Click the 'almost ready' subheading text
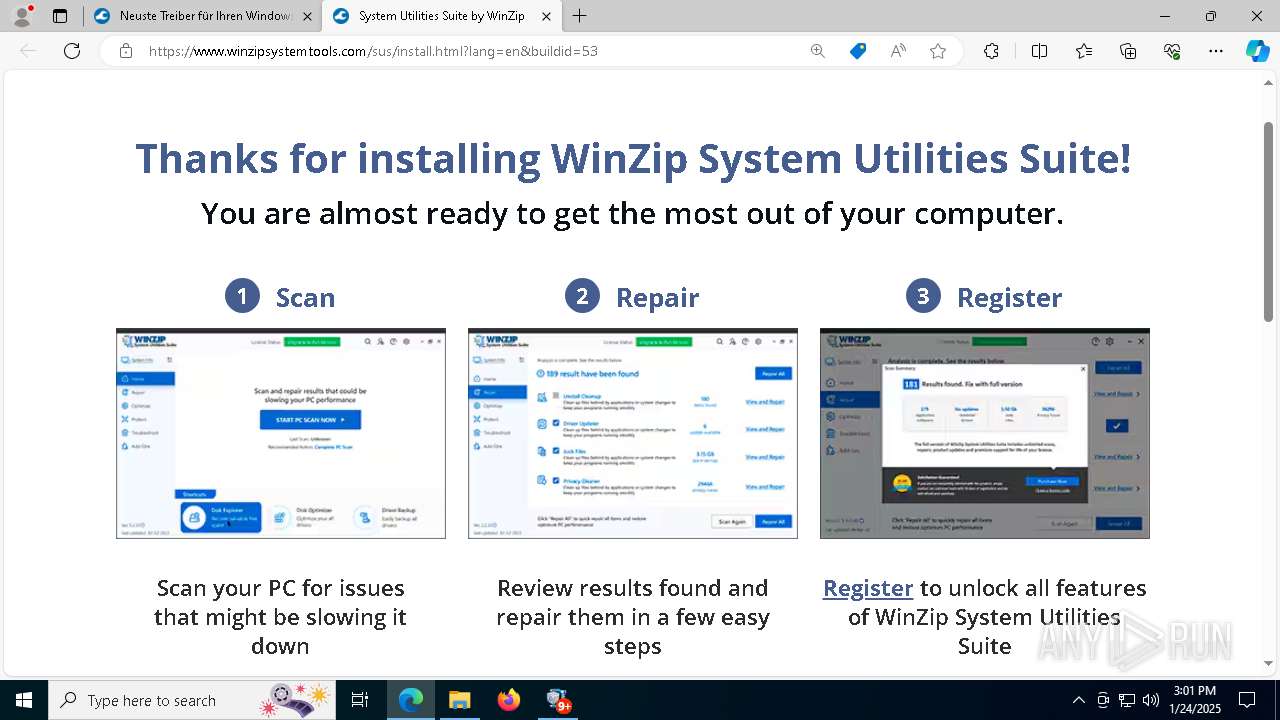 tap(632, 213)
